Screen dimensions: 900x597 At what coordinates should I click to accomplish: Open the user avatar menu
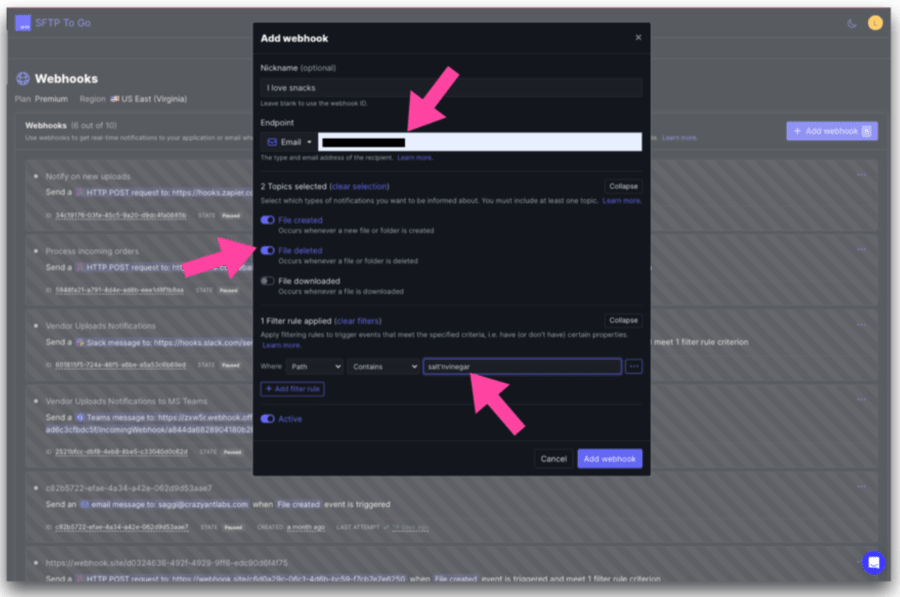pyautogui.click(x=875, y=23)
